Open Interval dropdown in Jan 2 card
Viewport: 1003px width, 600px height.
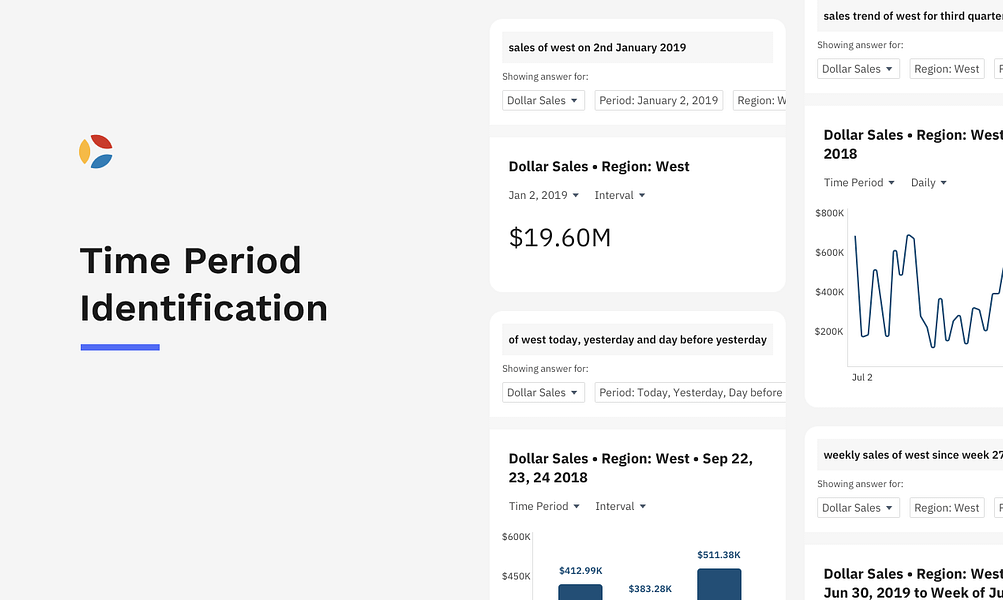pos(620,195)
